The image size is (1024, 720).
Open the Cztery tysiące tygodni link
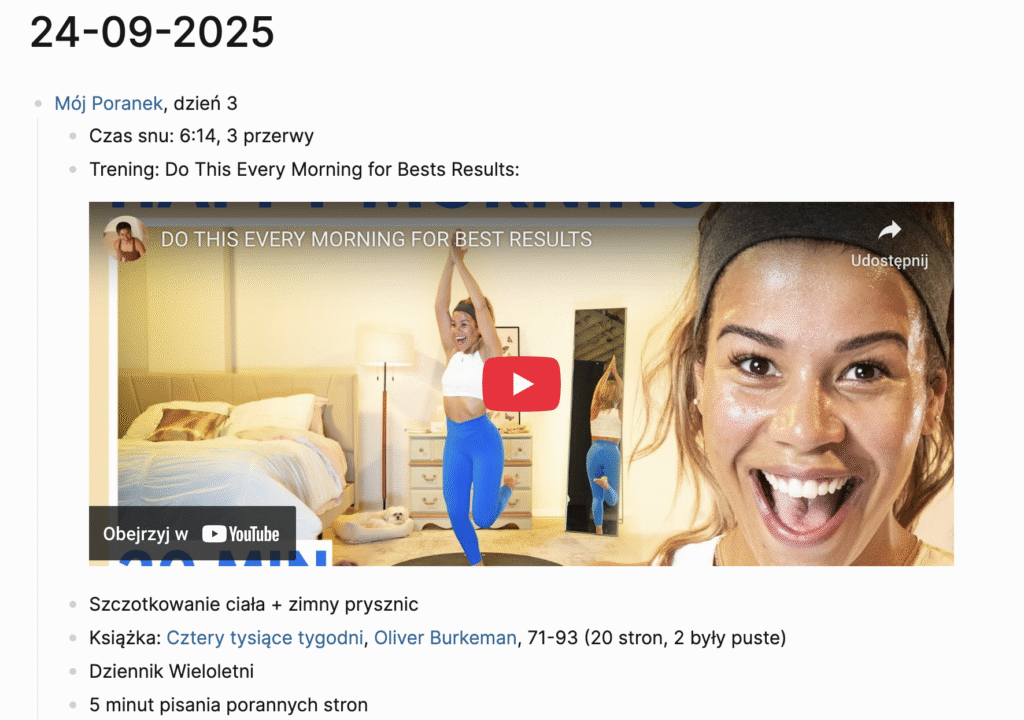[x=264, y=638]
